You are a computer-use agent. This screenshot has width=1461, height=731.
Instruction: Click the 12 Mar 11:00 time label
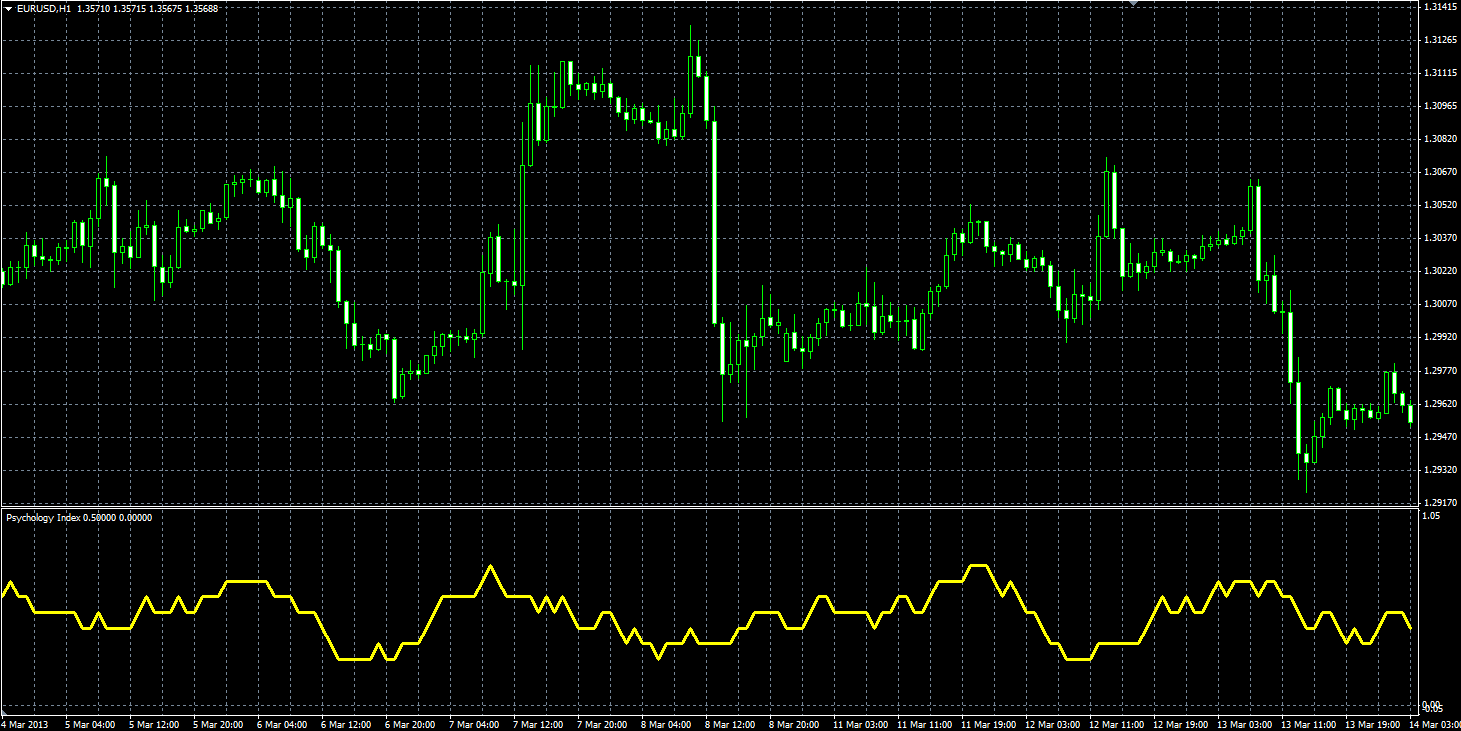(x=1116, y=724)
